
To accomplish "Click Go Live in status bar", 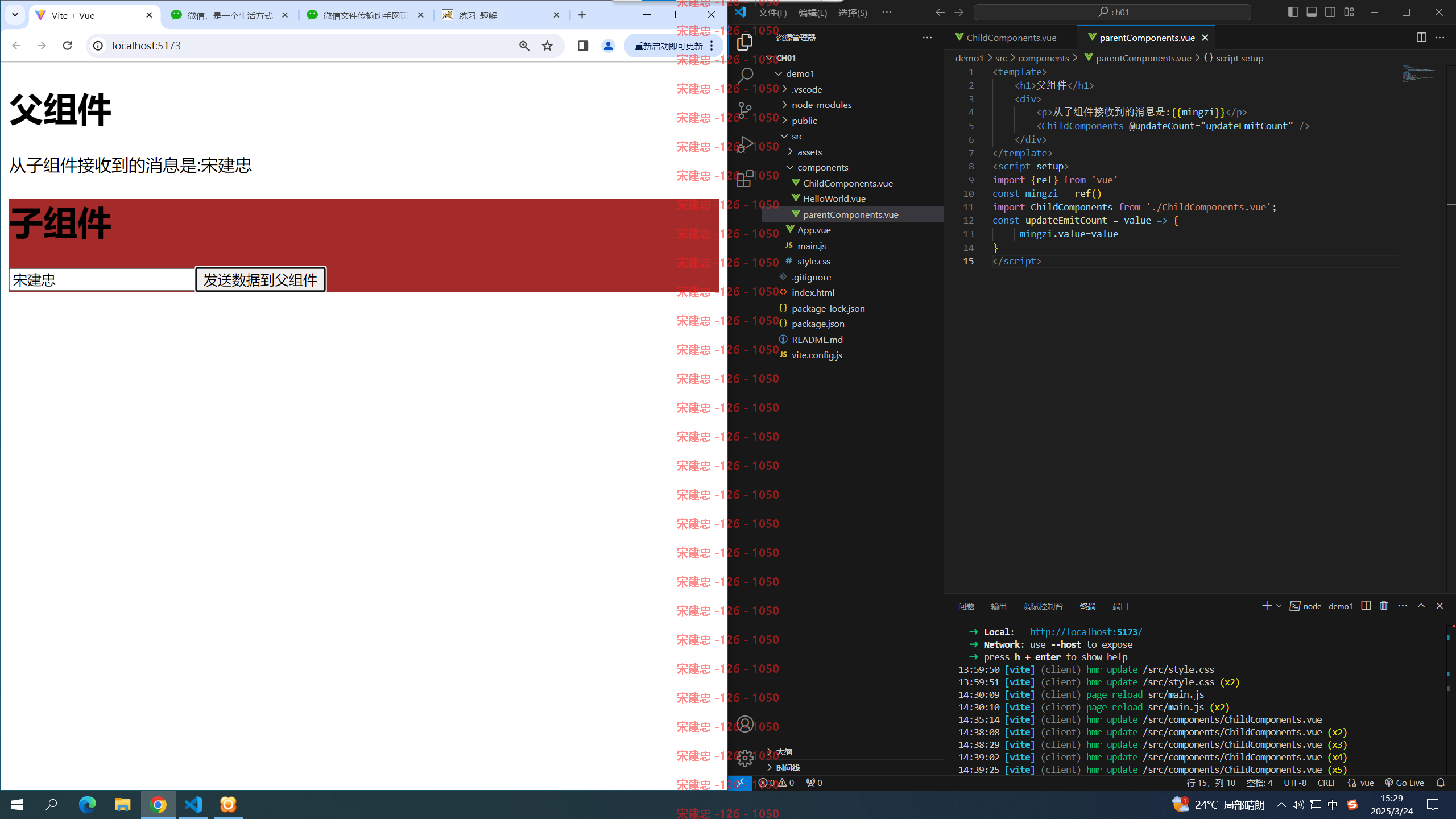I will [1404, 783].
